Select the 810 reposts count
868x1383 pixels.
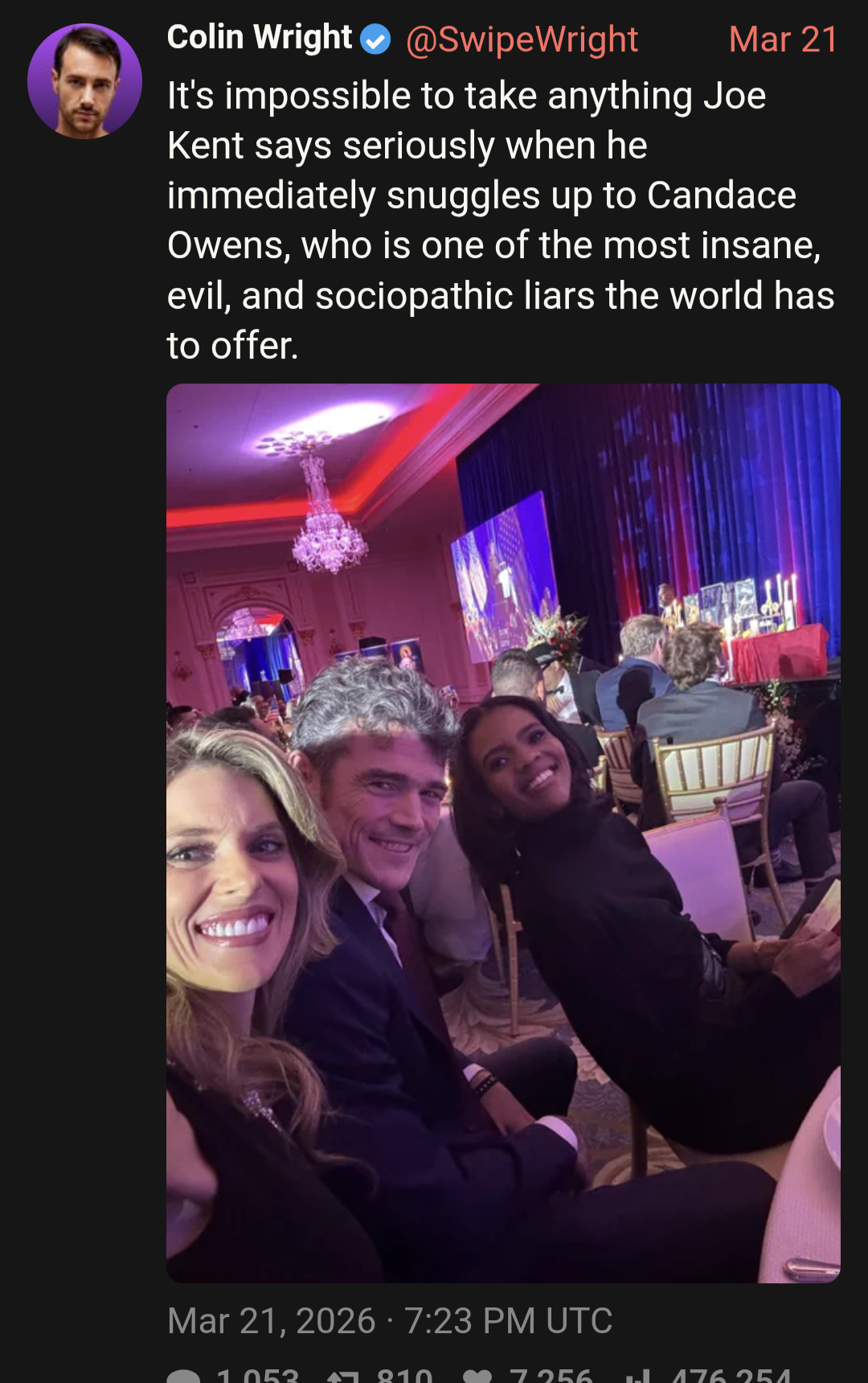click(404, 1374)
